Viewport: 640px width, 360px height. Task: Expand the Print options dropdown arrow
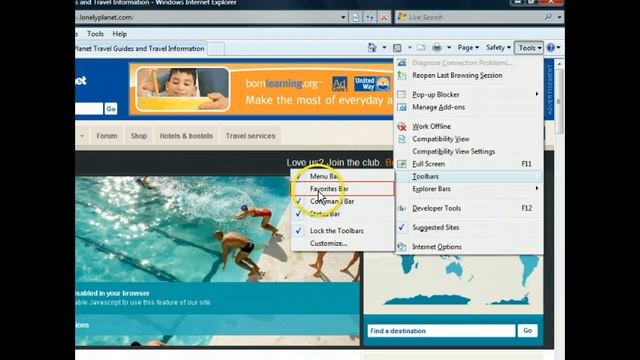click(x=449, y=48)
